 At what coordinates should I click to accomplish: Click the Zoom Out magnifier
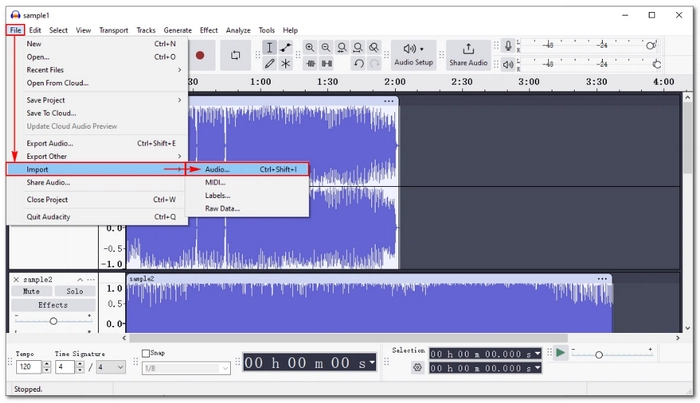coord(326,48)
